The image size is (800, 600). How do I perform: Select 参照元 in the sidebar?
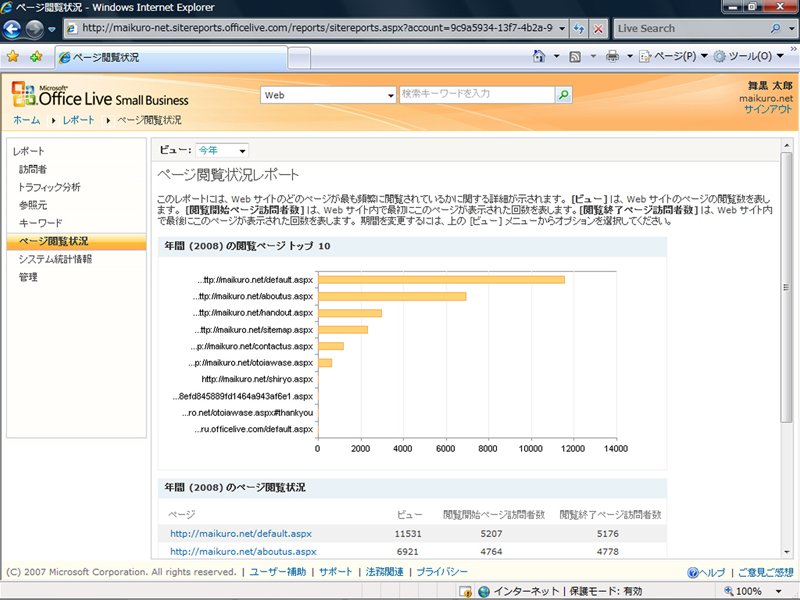(x=33, y=205)
